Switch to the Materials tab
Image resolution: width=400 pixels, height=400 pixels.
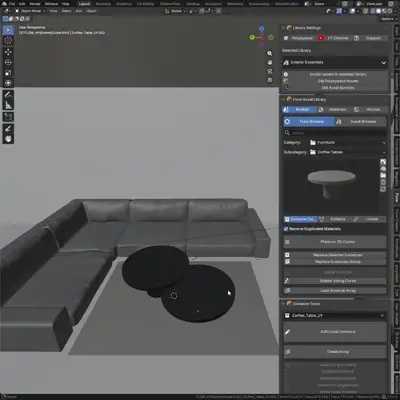point(334,109)
